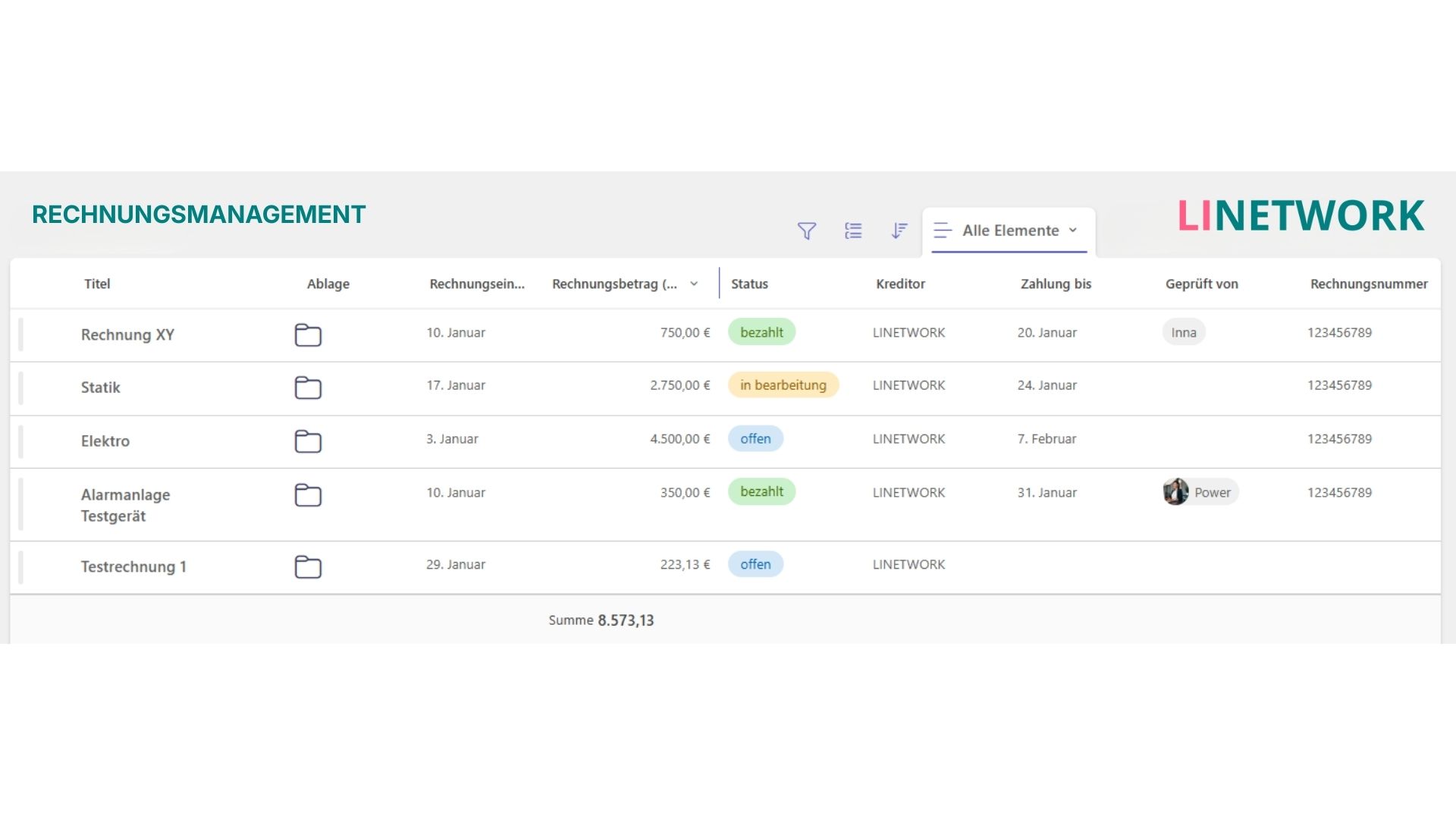Open folder icon for Rechnung XY
Image resolution: width=1456 pixels, height=819 pixels.
pyautogui.click(x=308, y=335)
